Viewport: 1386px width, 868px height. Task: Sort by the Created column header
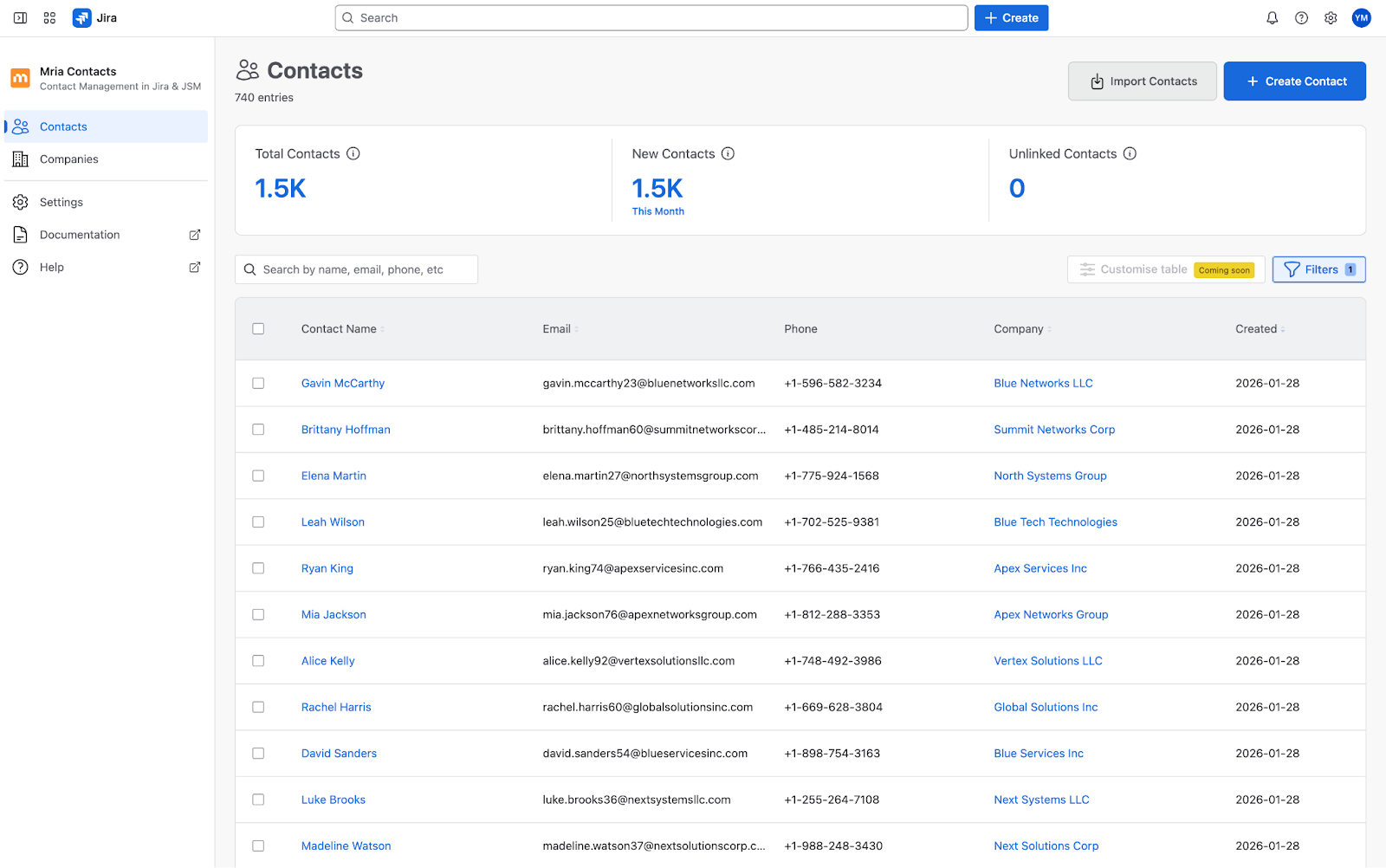1260,329
